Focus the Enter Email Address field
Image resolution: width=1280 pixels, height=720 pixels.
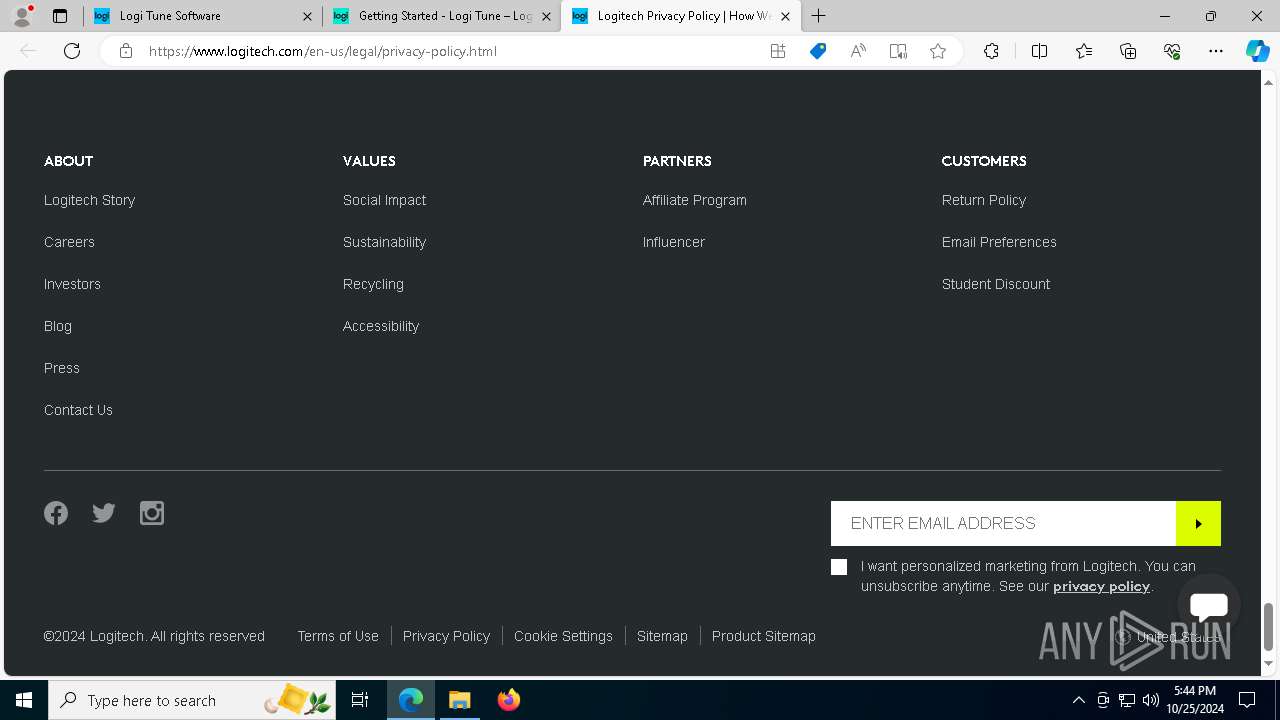click(1003, 524)
